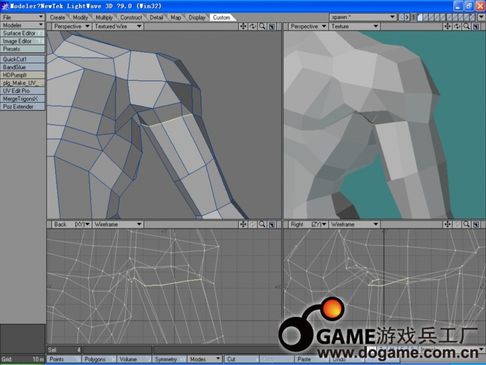Switch to the Display tab
The width and height of the screenshot is (486, 365).
click(197, 18)
